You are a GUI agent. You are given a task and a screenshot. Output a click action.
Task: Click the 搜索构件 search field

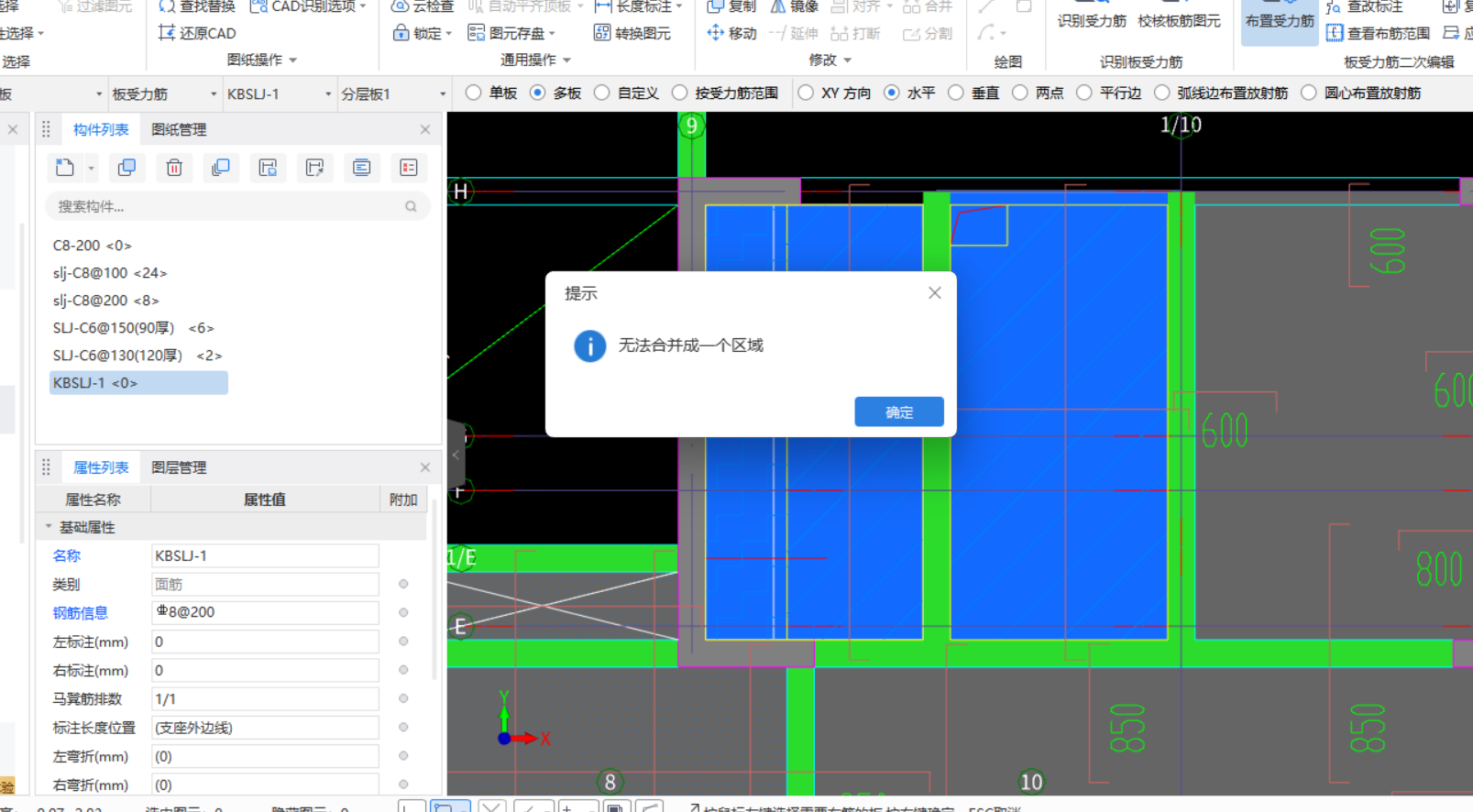point(237,207)
